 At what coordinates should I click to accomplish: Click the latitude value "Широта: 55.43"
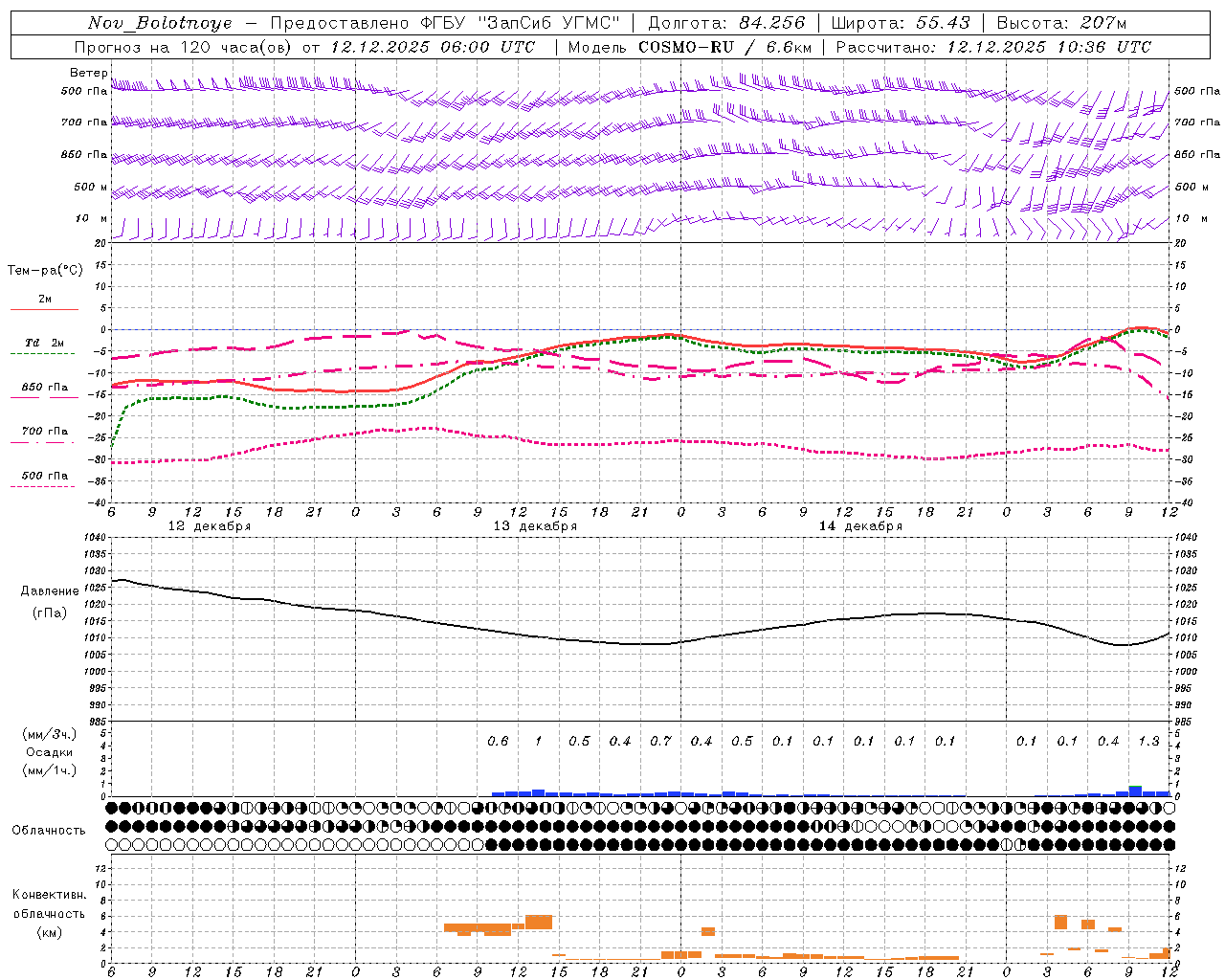point(901,23)
